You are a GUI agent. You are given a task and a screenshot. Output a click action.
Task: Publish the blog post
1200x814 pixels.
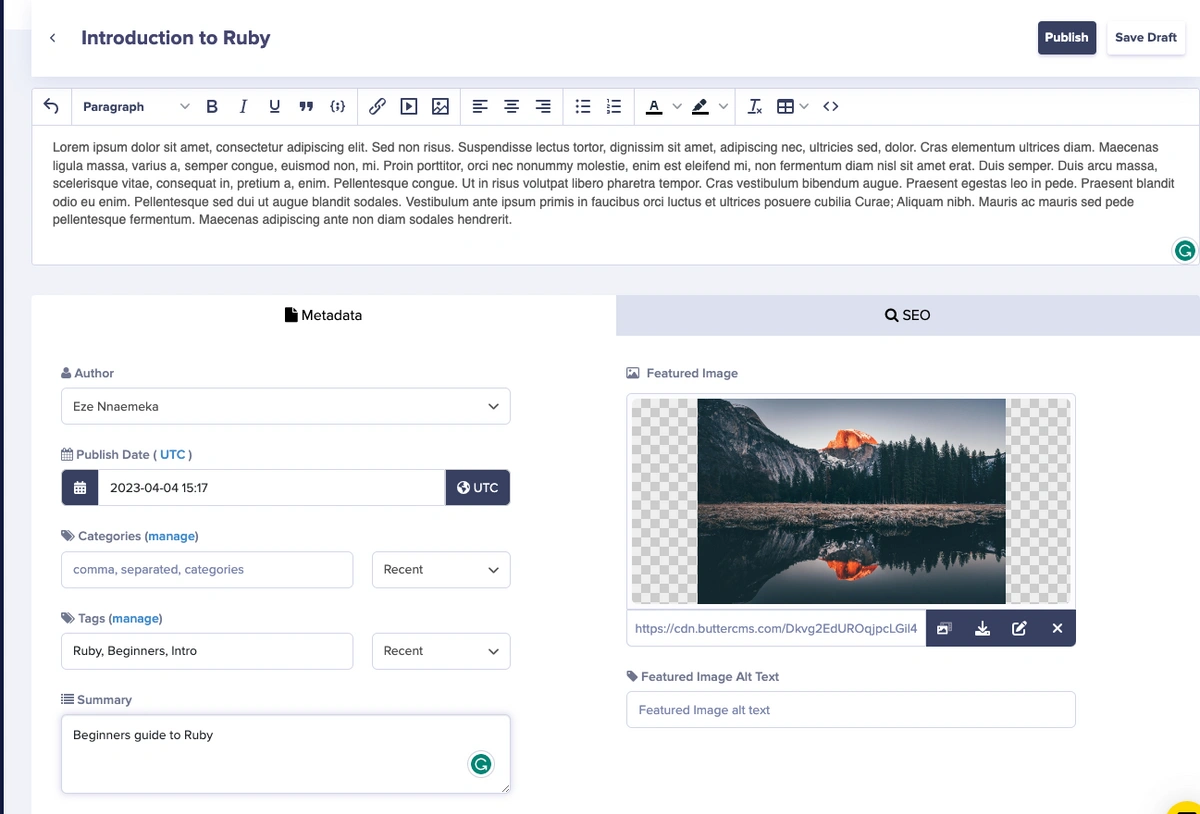coord(1066,37)
